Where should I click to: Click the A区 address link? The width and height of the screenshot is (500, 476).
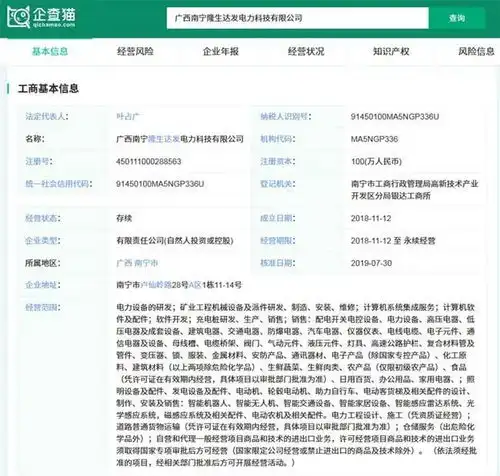pos(195,285)
